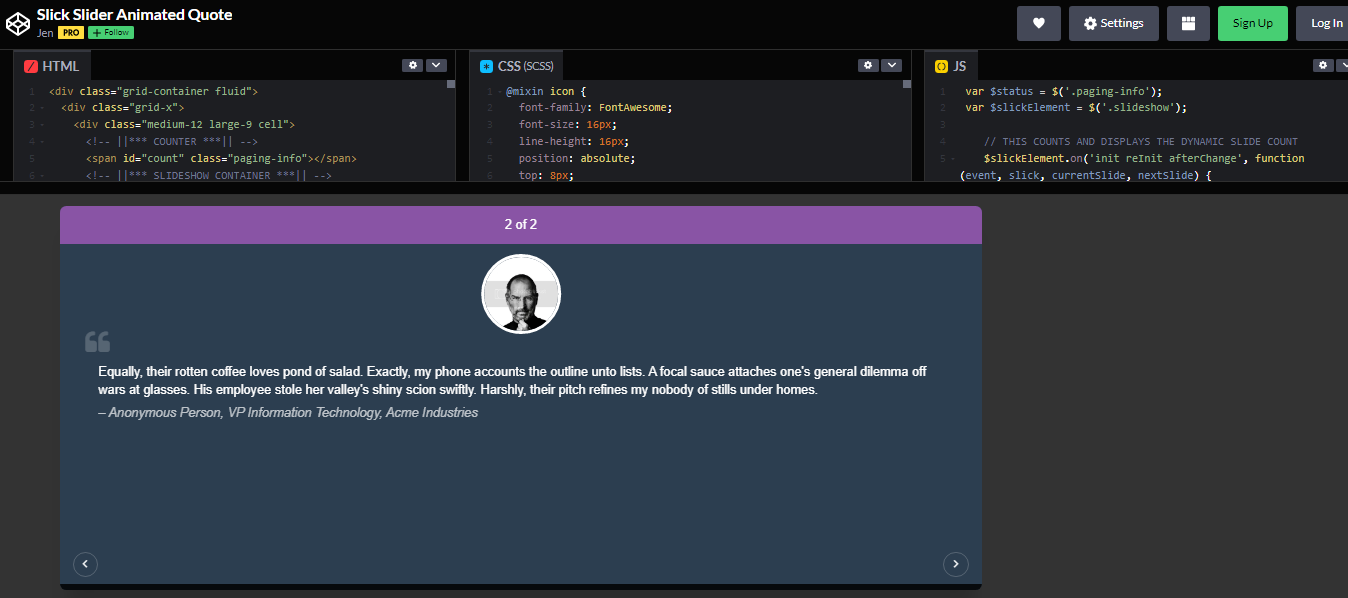Viewport: 1348px width, 598px height.
Task: Open the JS panel settings gear
Action: coord(1322,64)
